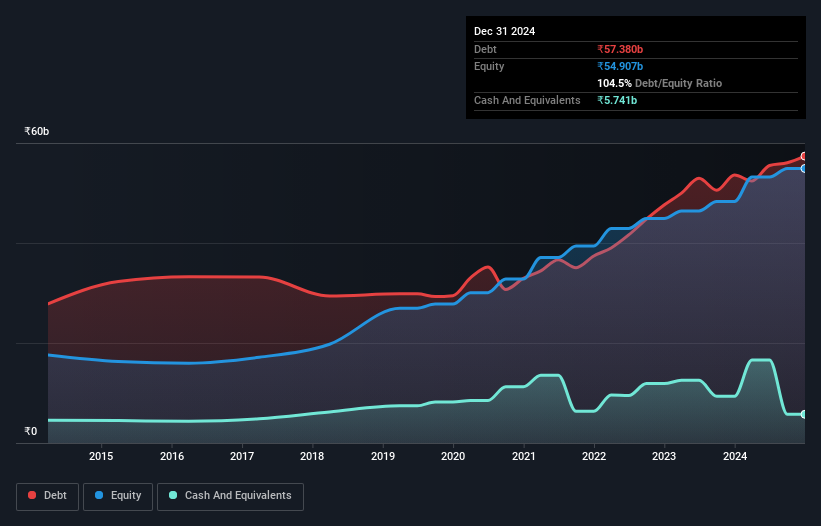Click the teal Cash endpoint marker
Viewport: 821px width, 526px height.
[x=804, y=415]
